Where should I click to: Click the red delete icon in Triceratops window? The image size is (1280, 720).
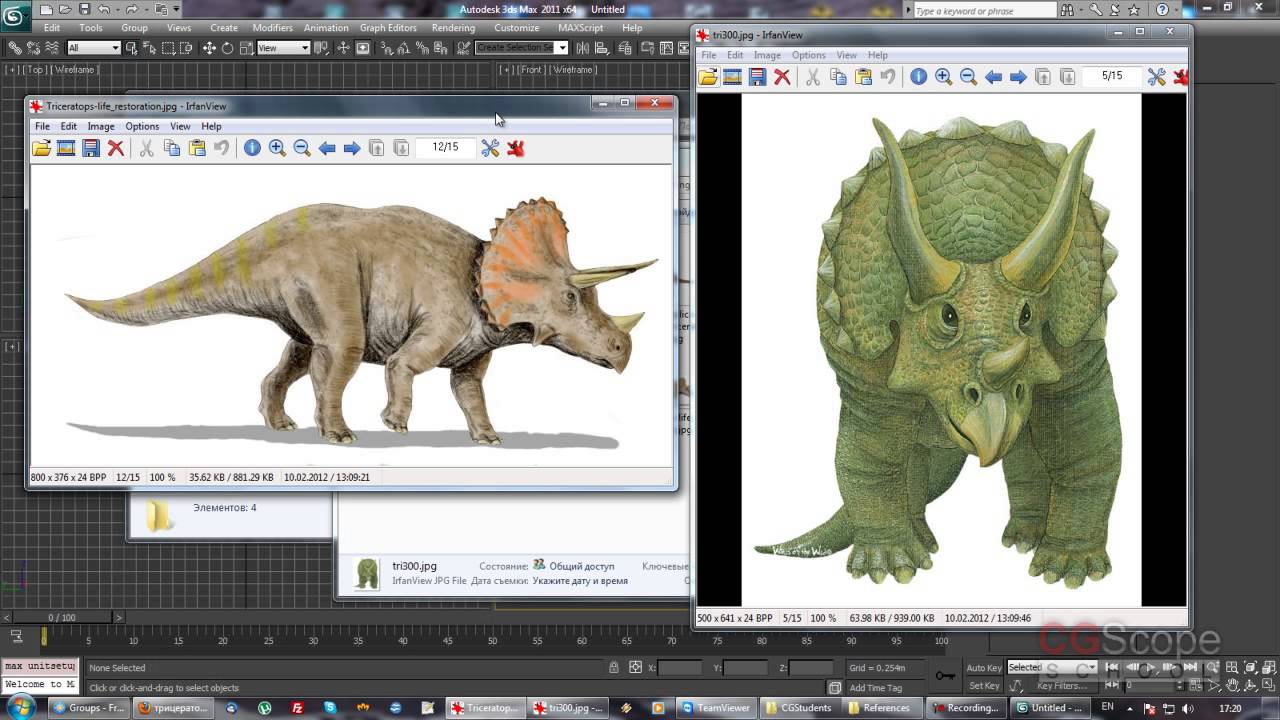[x=116, y=148]
